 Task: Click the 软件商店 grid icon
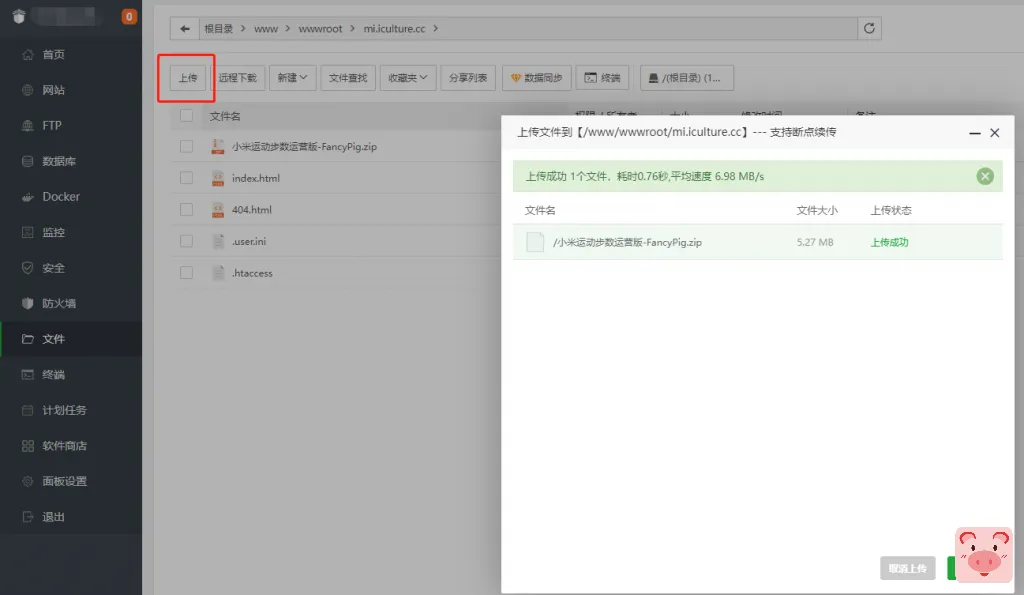[x=27, y=445]
